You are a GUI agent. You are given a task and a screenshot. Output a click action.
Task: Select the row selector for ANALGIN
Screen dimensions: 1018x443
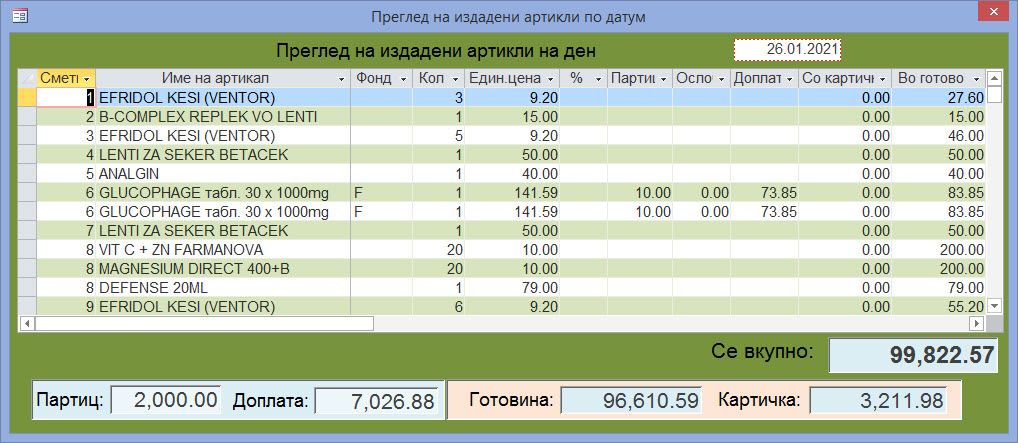point(27,174)
